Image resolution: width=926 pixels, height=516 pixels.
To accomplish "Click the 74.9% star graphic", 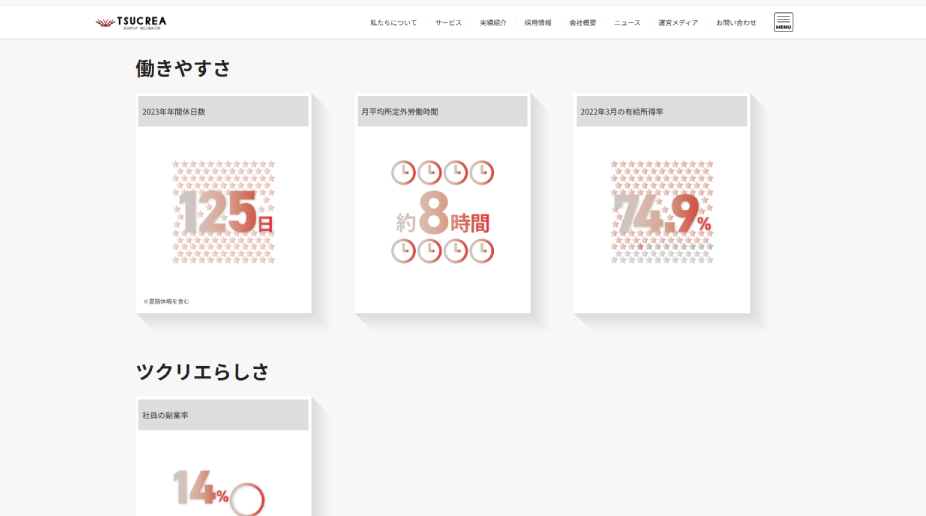I will (661, 212).
